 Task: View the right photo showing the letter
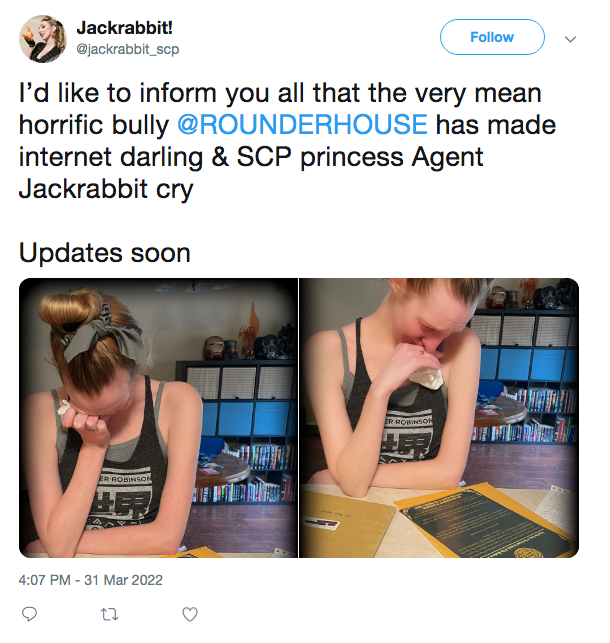pos(439,418)
